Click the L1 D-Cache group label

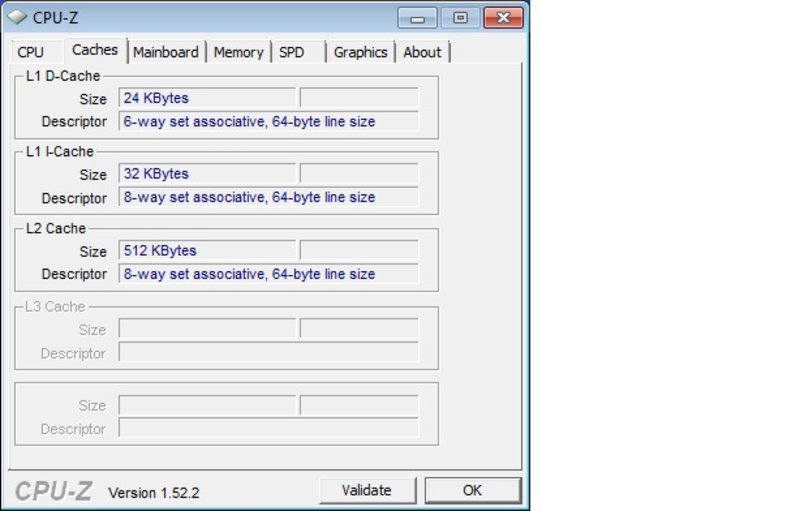tap(63, 76)
